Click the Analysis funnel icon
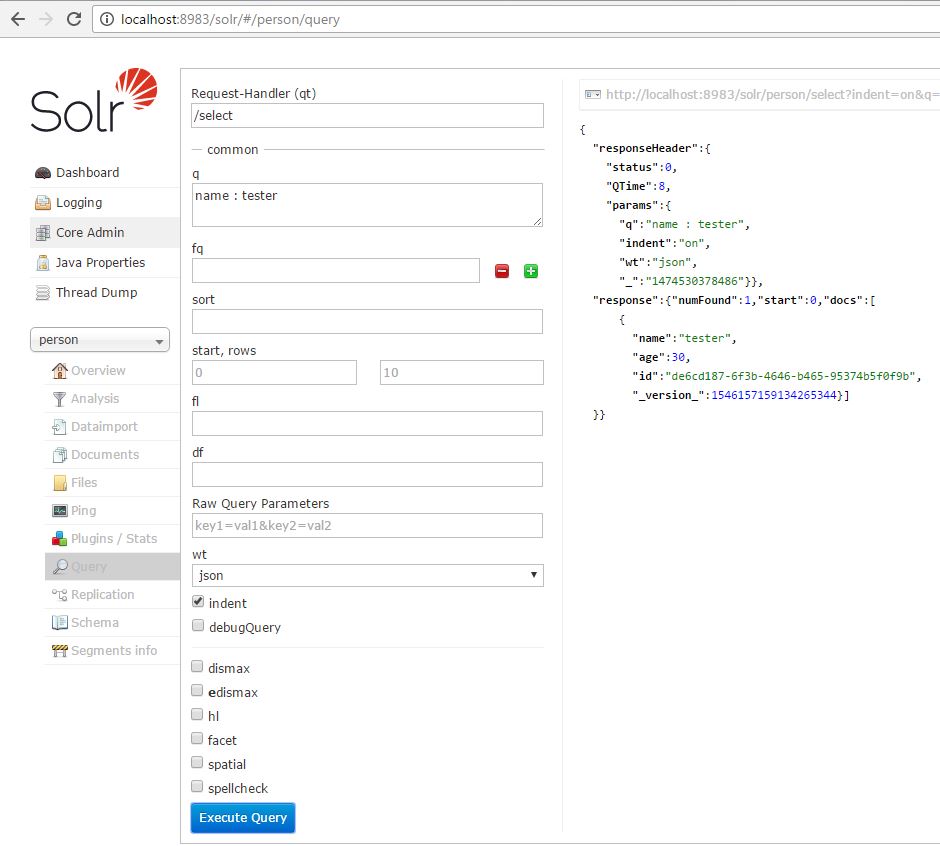940x846 pixels. (59, 399)
